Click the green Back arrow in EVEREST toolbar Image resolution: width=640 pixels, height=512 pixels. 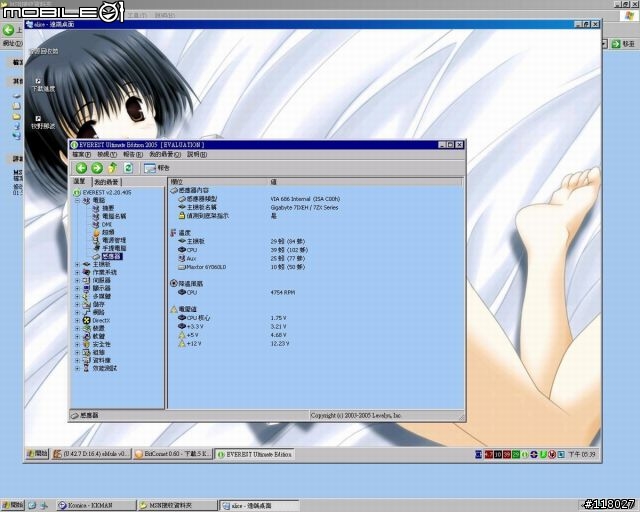(81, 168)
